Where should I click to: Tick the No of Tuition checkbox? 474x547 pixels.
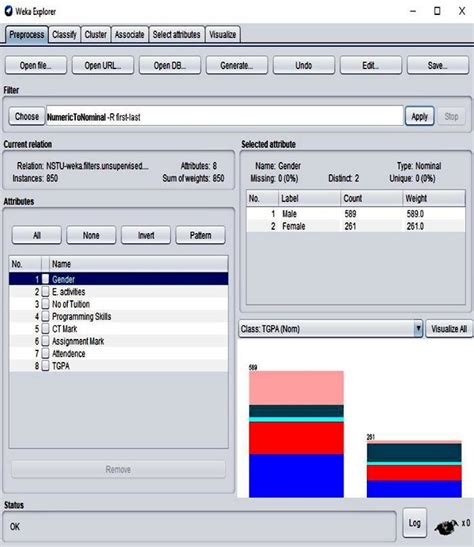click(45, 304)
